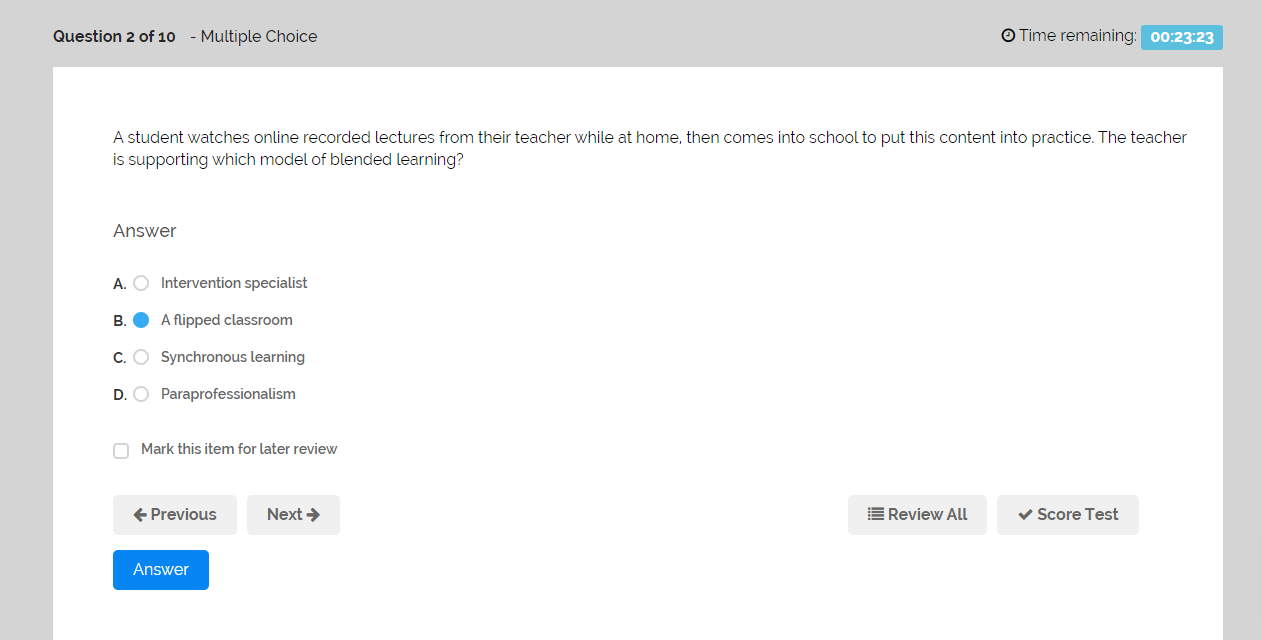1262x640 pixels.
Task: Click the left arrow icon on Previous
Action: (x=140, y=515)
